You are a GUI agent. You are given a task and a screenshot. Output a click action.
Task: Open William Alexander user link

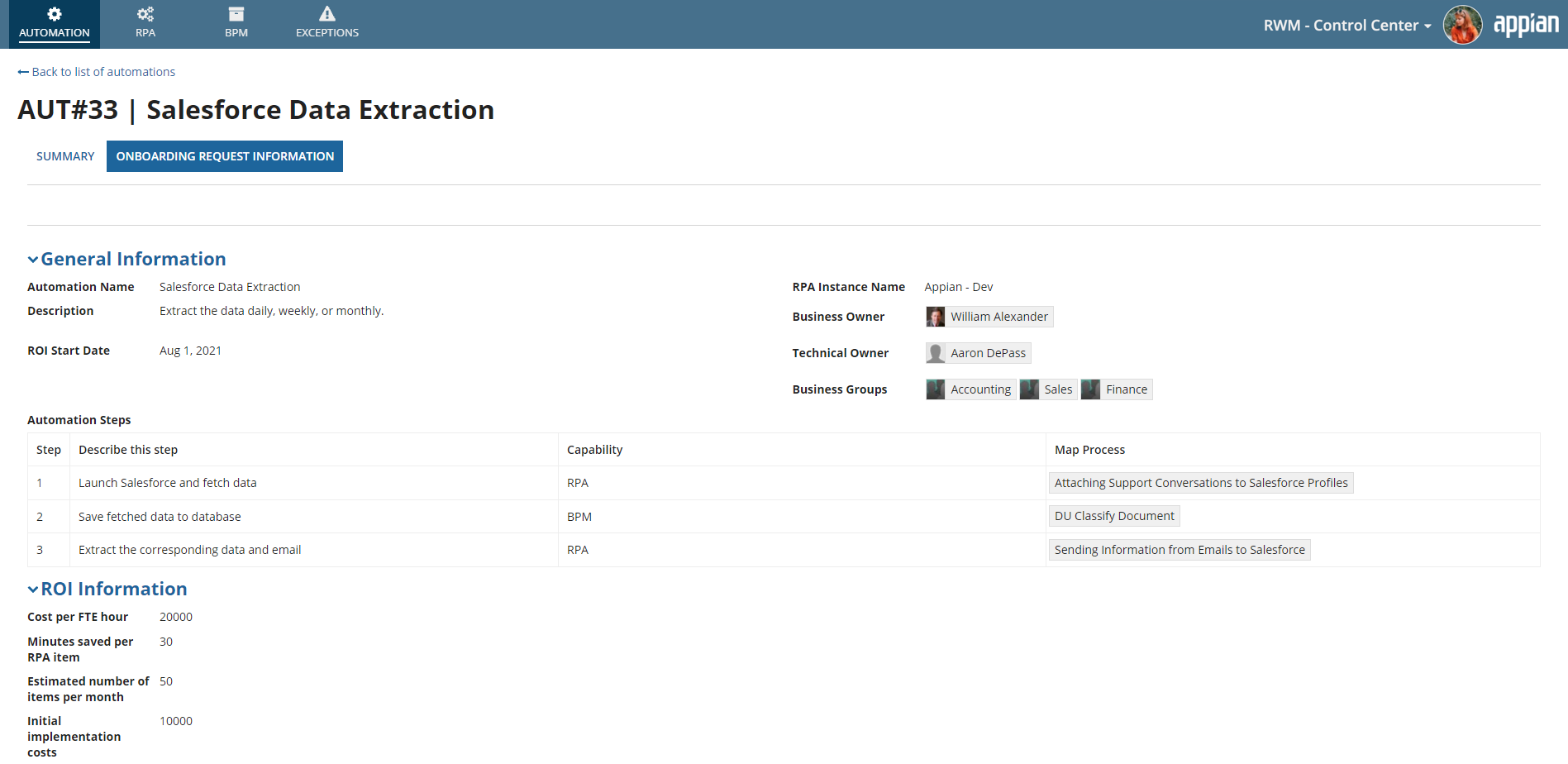[999, 317]
